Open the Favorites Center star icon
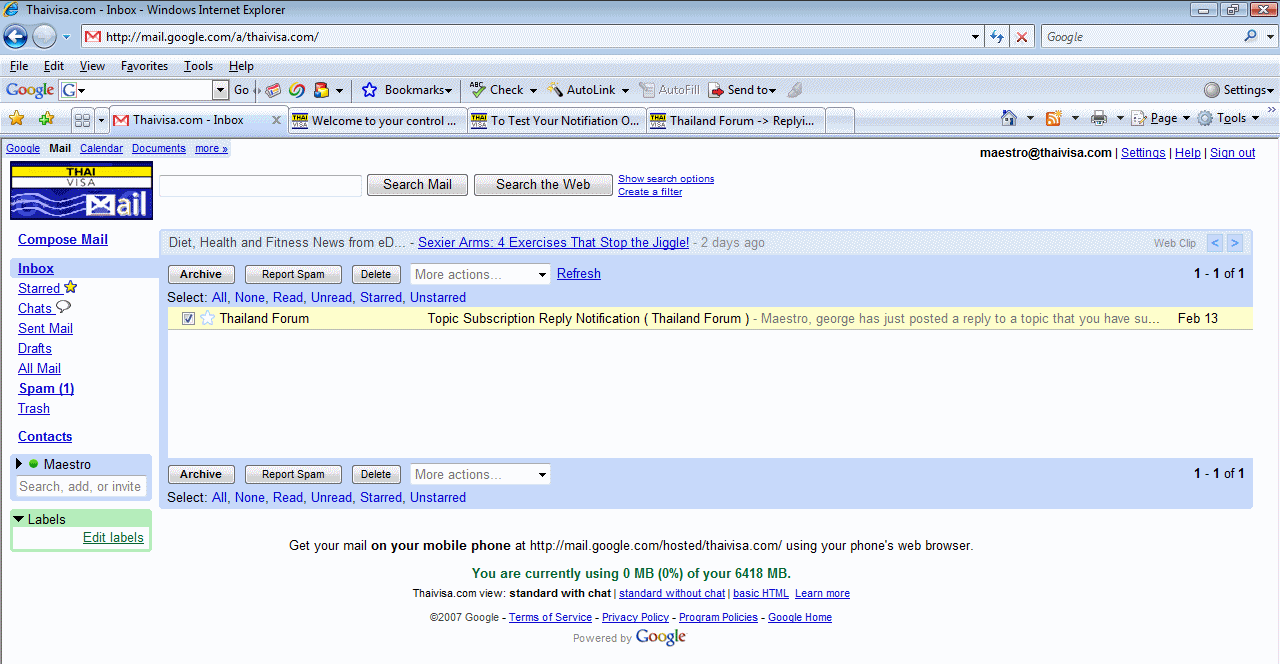1280x664 pixels. pos(17,119)
